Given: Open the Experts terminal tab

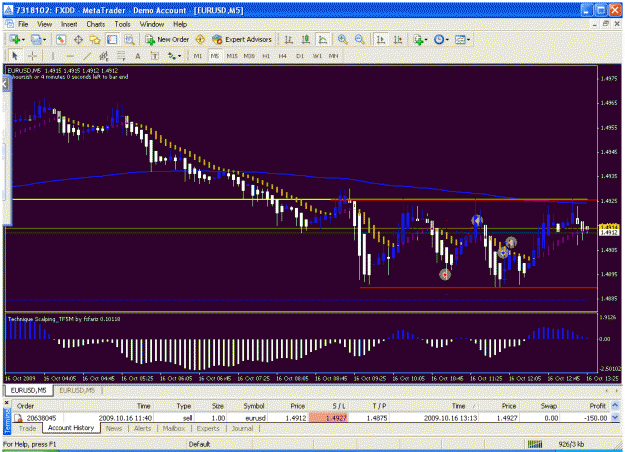Looking at the screenshot, I should [x=208, y=428].
